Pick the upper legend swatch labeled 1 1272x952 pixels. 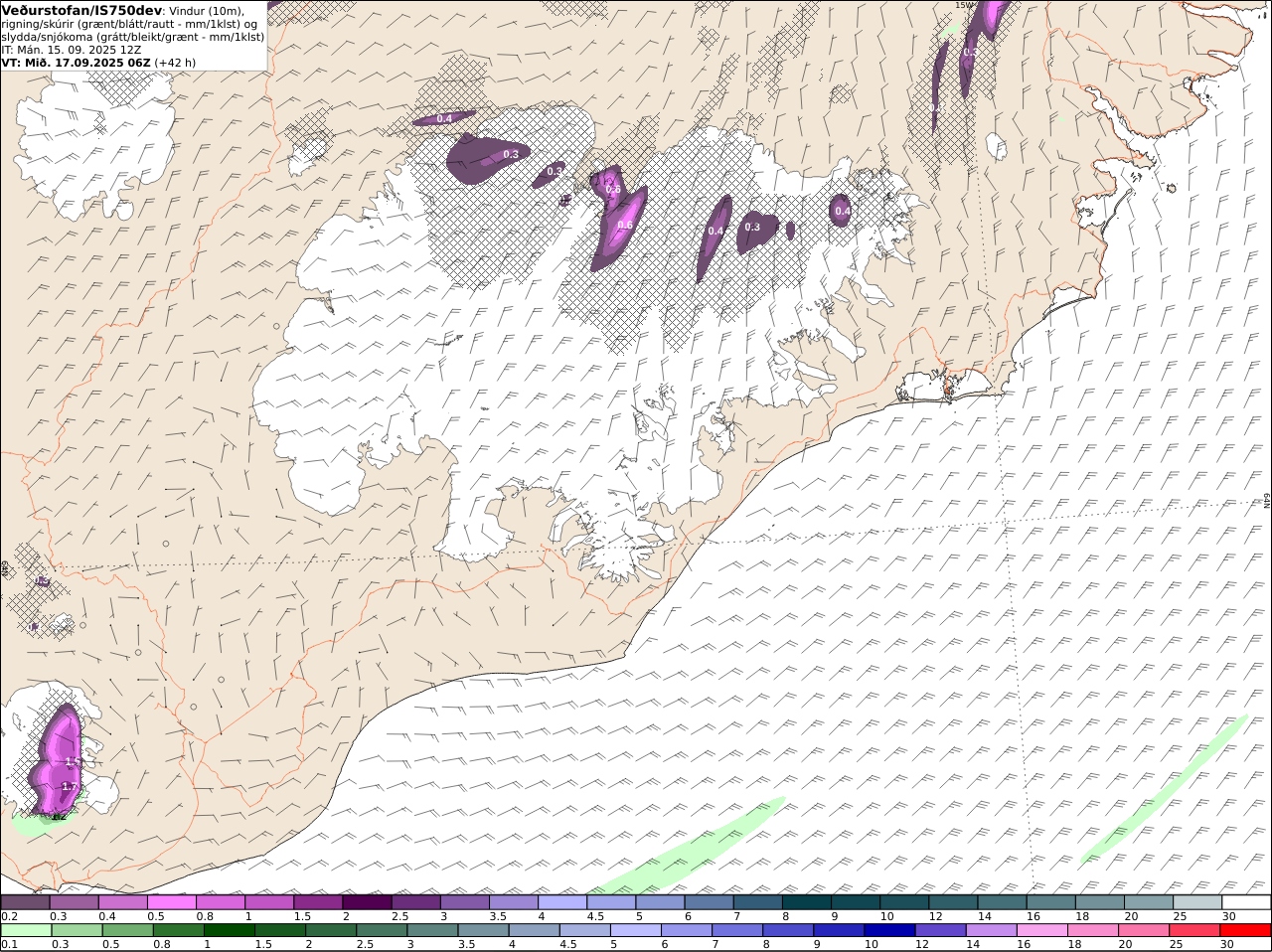click(269, 902)
